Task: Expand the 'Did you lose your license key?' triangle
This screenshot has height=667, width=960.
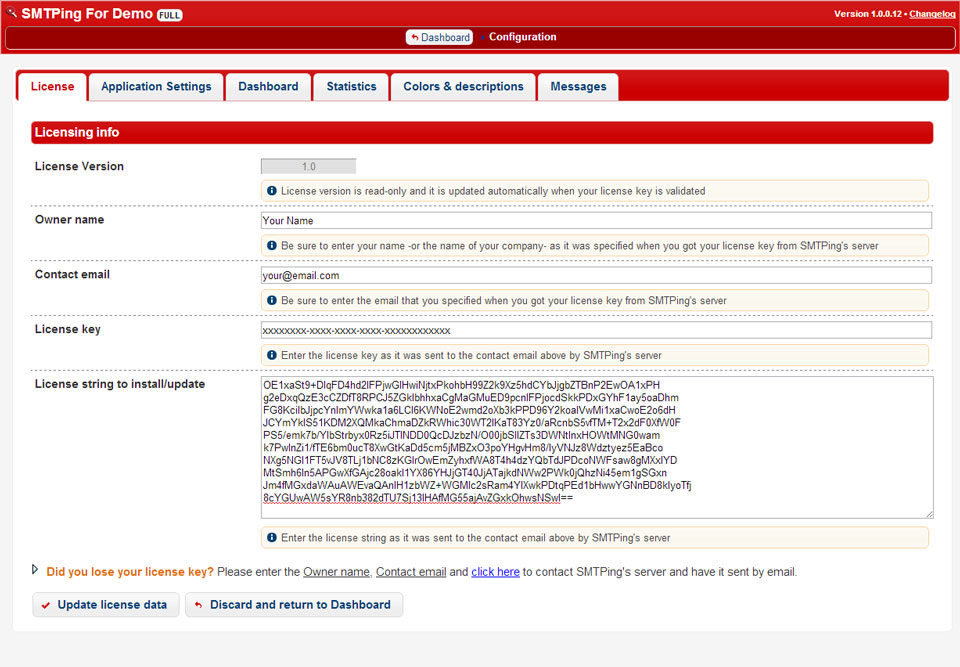Action: (35, 570)
